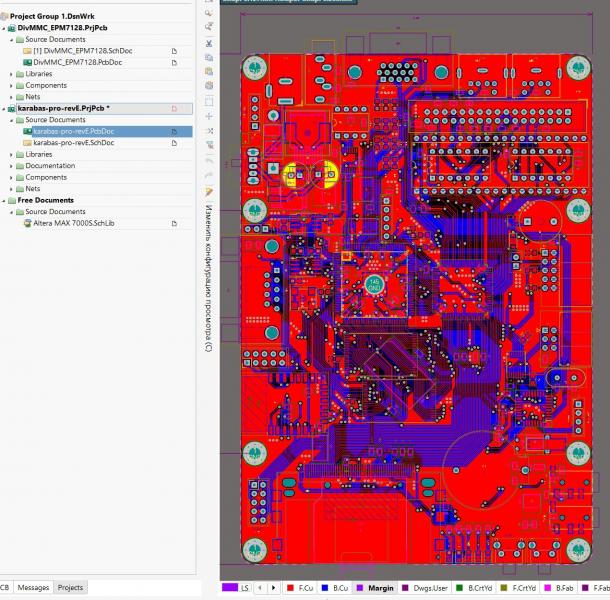The image size is (610, 600).
Task: Click the red modified-document icon for karabas-pro-revE.PrjPcb
Action: click(173, 108)
